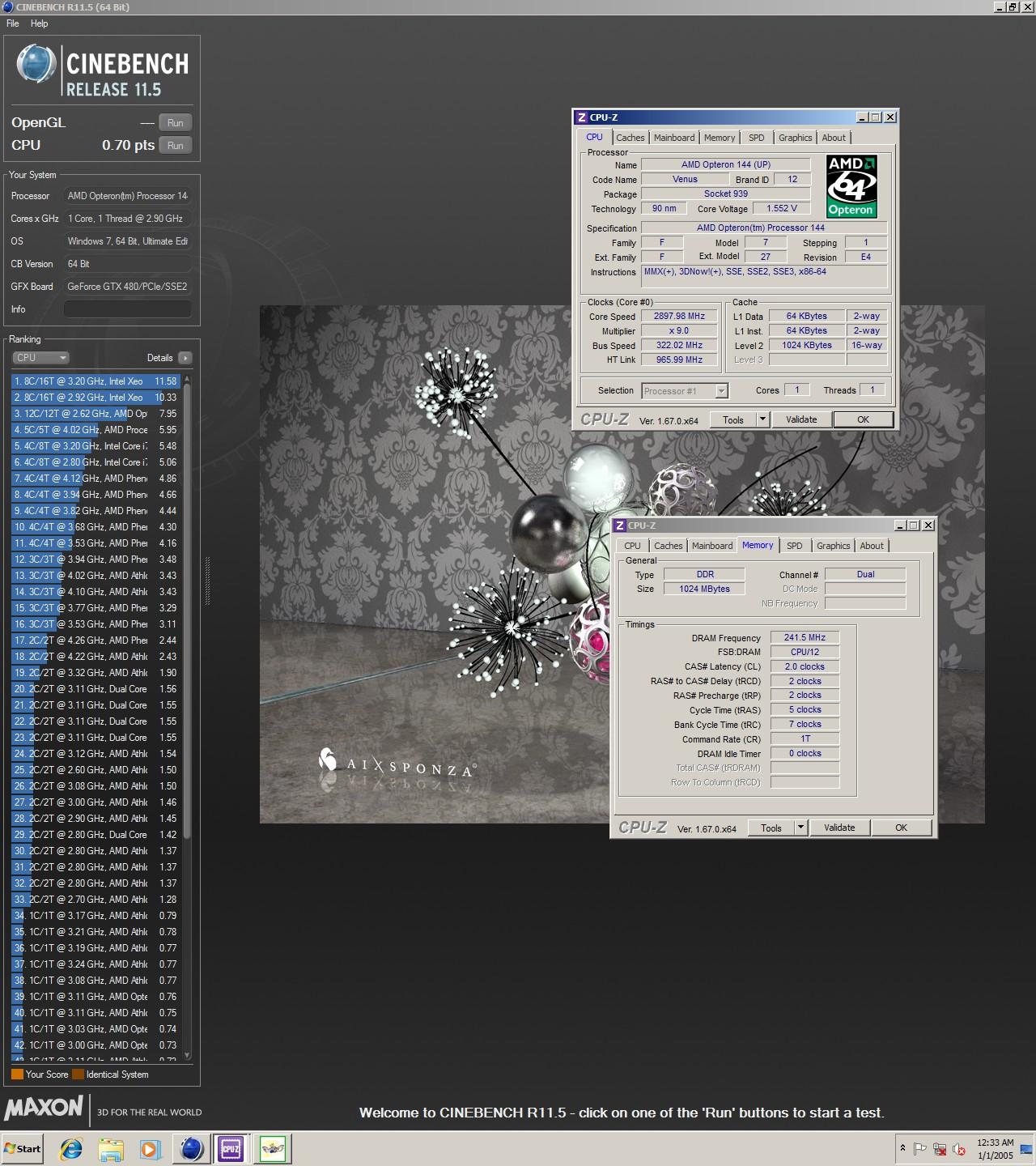Select ranking entry 19 scoring 1.90
This screenshot has width=1036, height=1166.
96,673
